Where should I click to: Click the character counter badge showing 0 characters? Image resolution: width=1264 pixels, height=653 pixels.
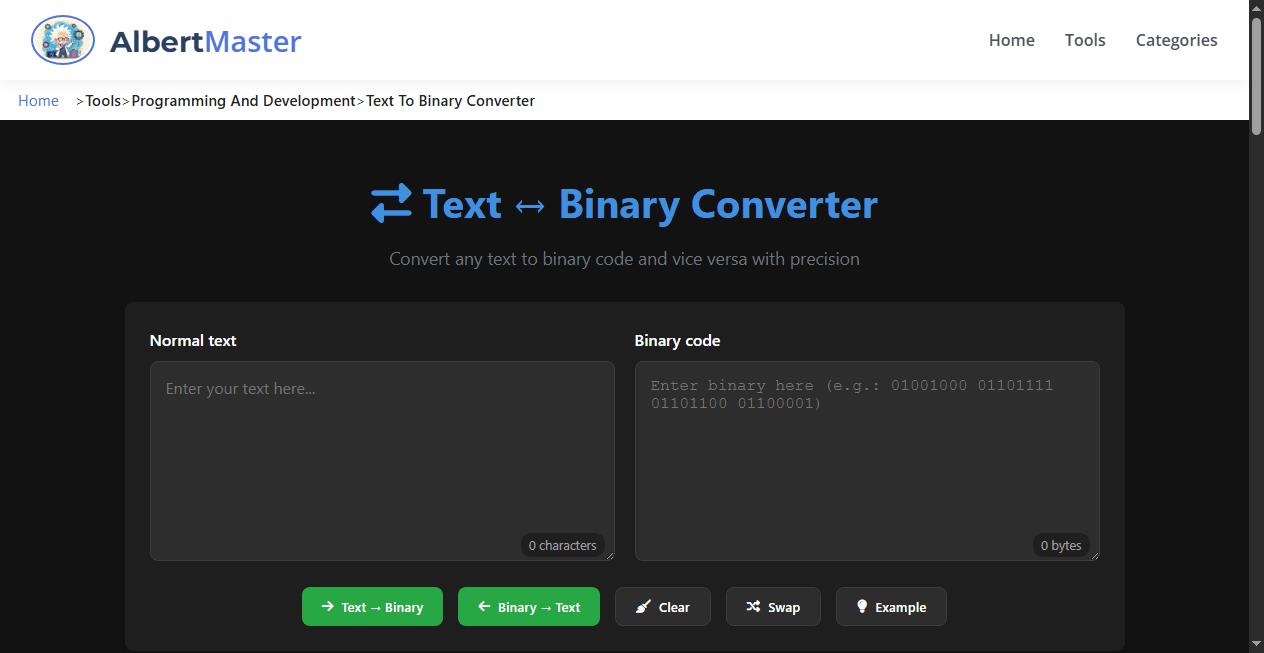[562, 545]
